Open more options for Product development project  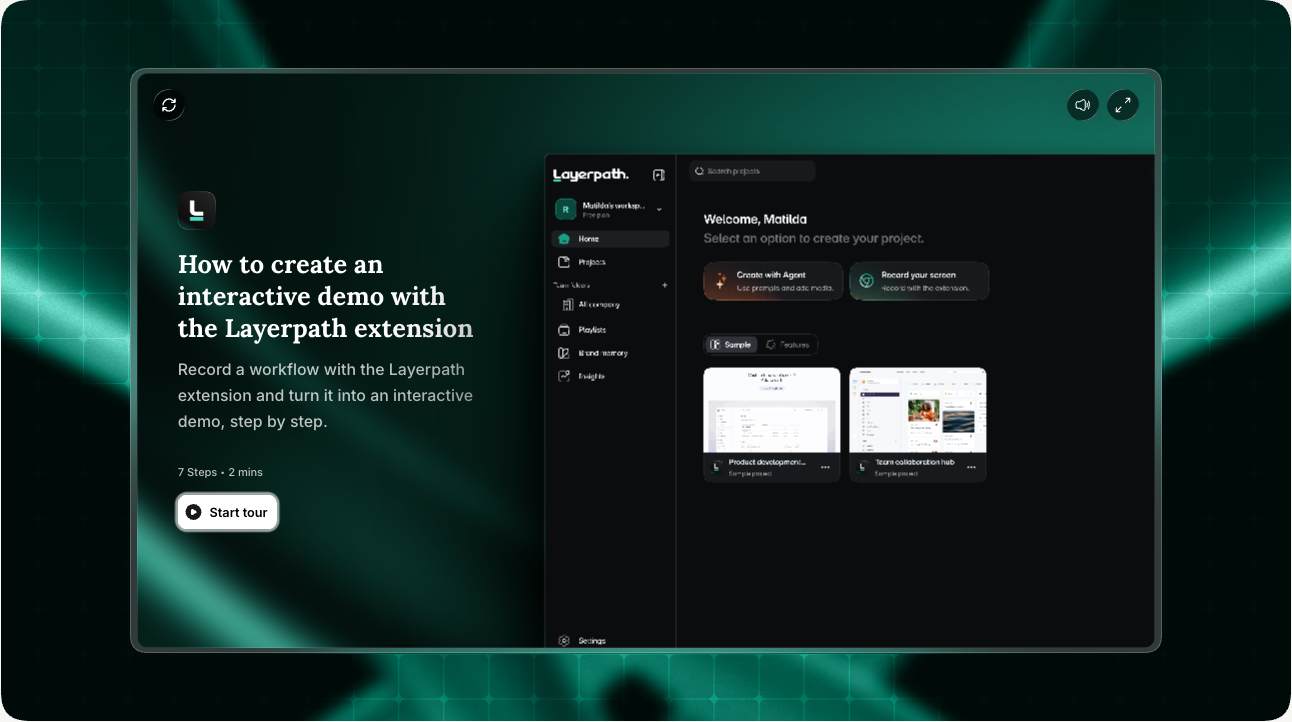pyautogui.click(x=825, y=467)
